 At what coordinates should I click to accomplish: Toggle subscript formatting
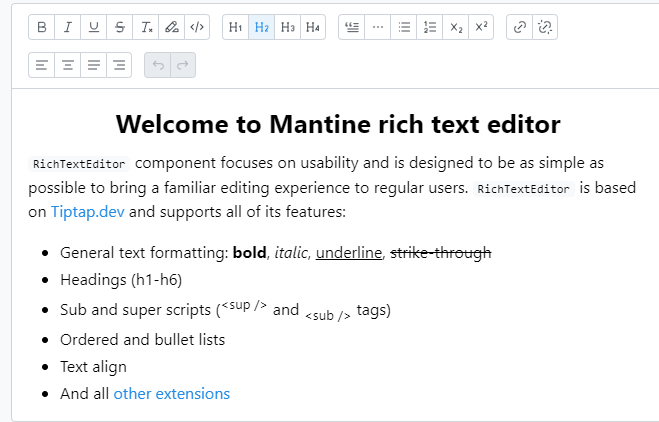(x=456, y=27)
